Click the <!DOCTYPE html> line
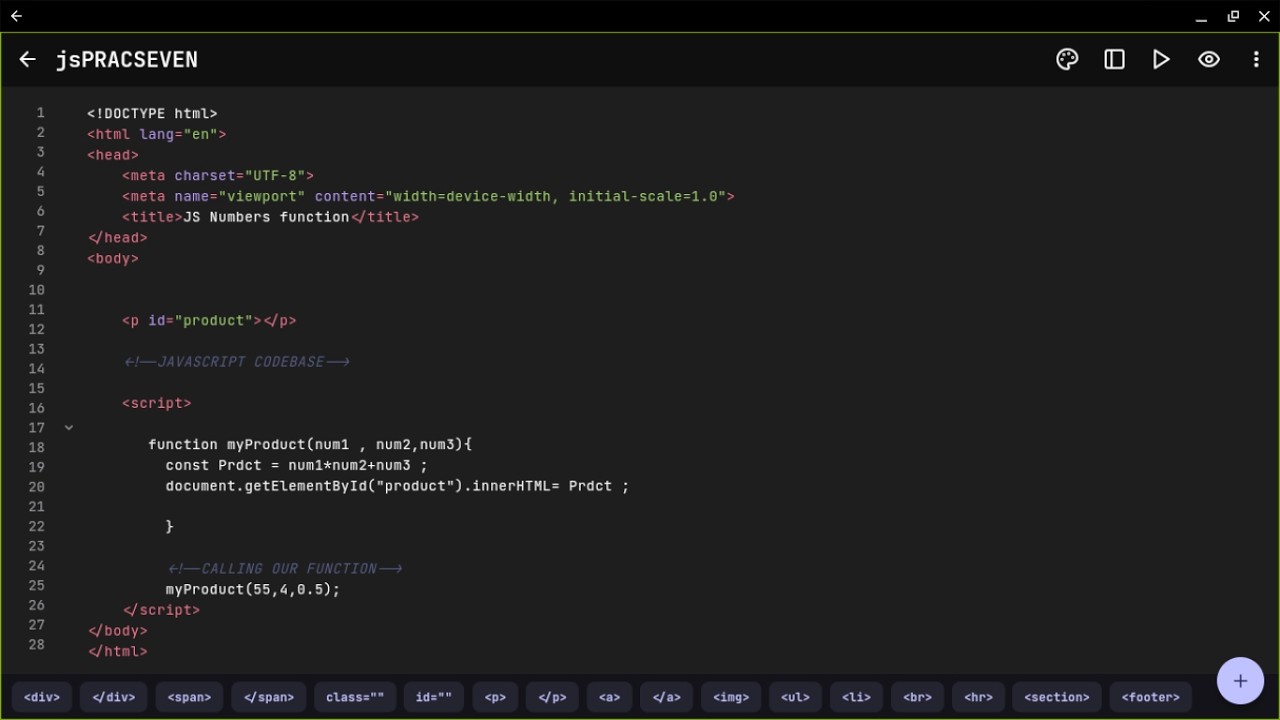The width and height of the screenshot is (1280, 720). (152, 114)
